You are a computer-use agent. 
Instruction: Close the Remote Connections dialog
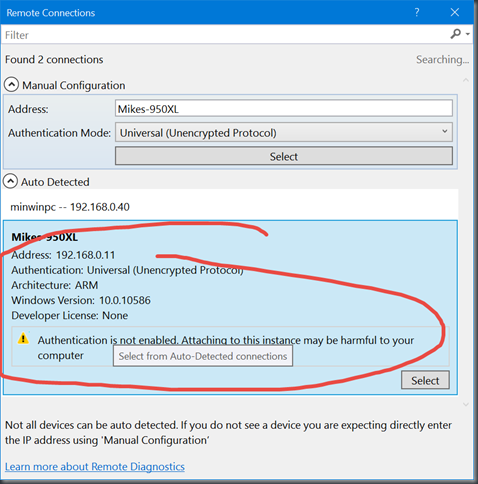coord(455,12)
